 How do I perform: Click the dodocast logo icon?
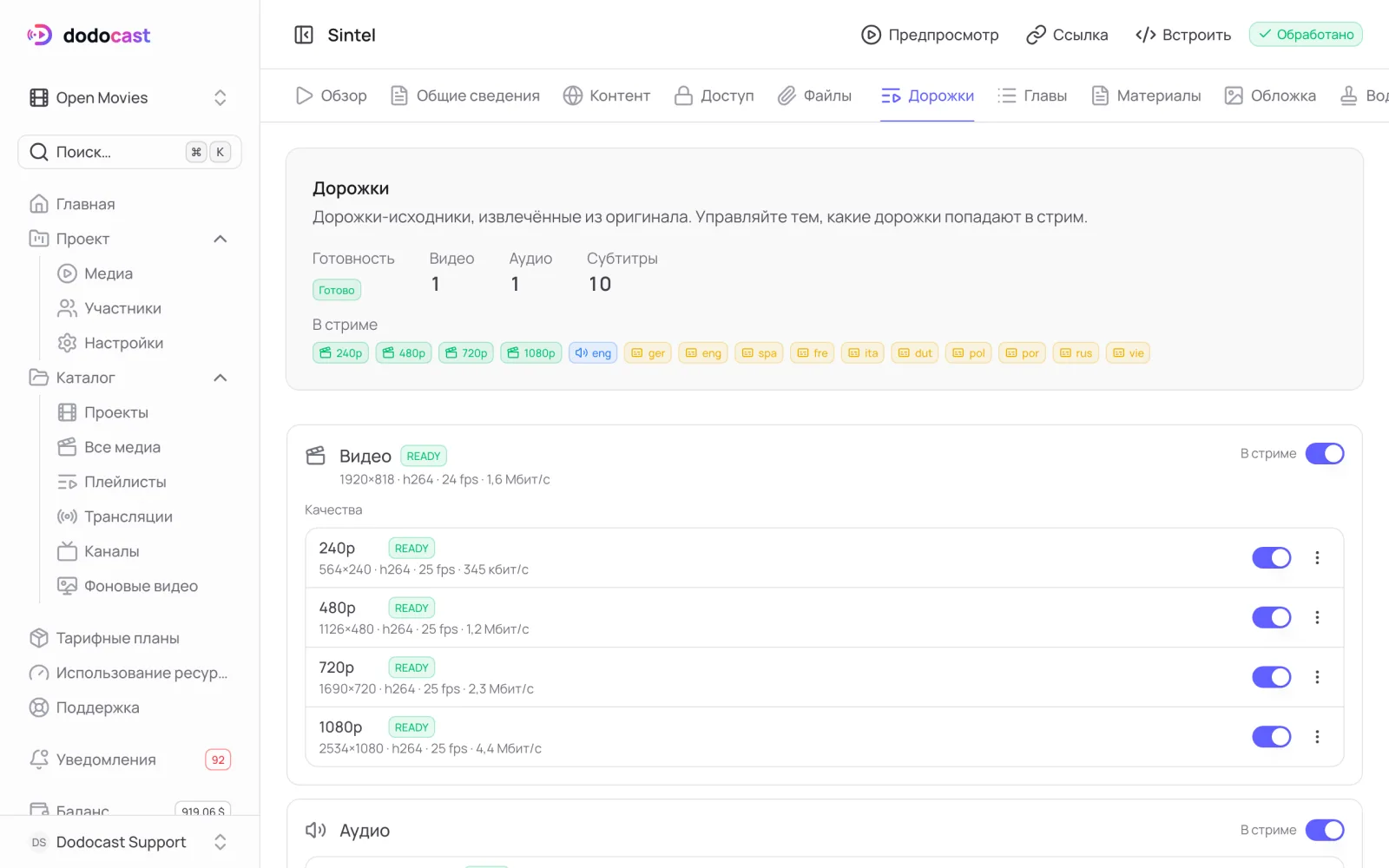[x=40, y=35]
